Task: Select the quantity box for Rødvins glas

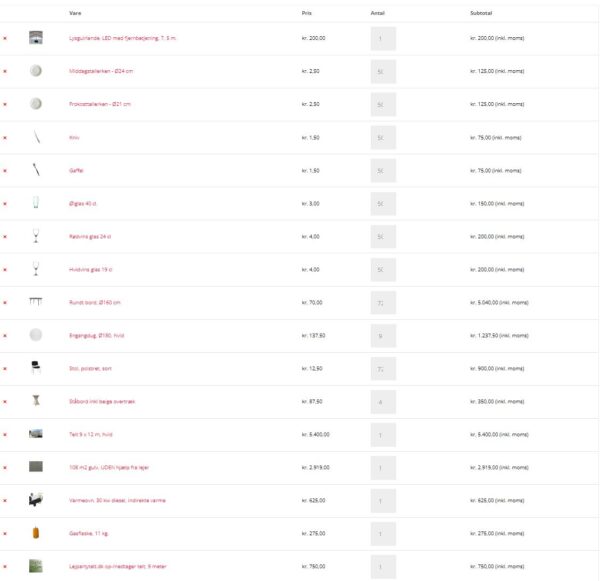Action: [x=383, y=237]
